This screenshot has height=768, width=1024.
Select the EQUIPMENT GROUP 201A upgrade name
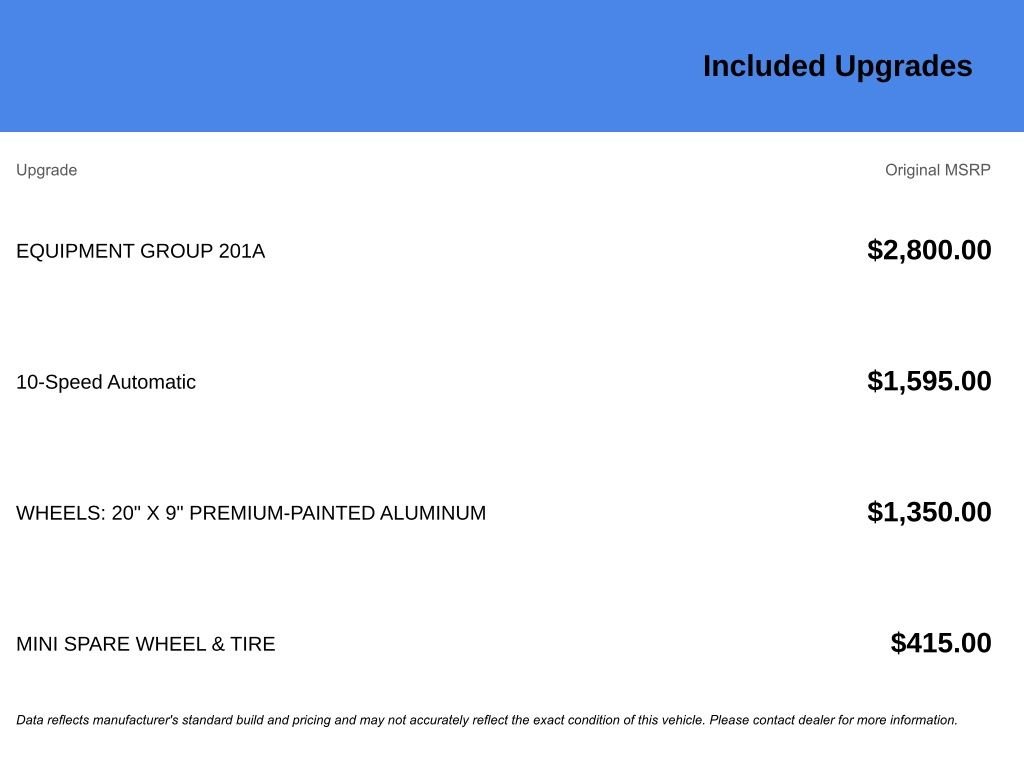pos(140,251)
